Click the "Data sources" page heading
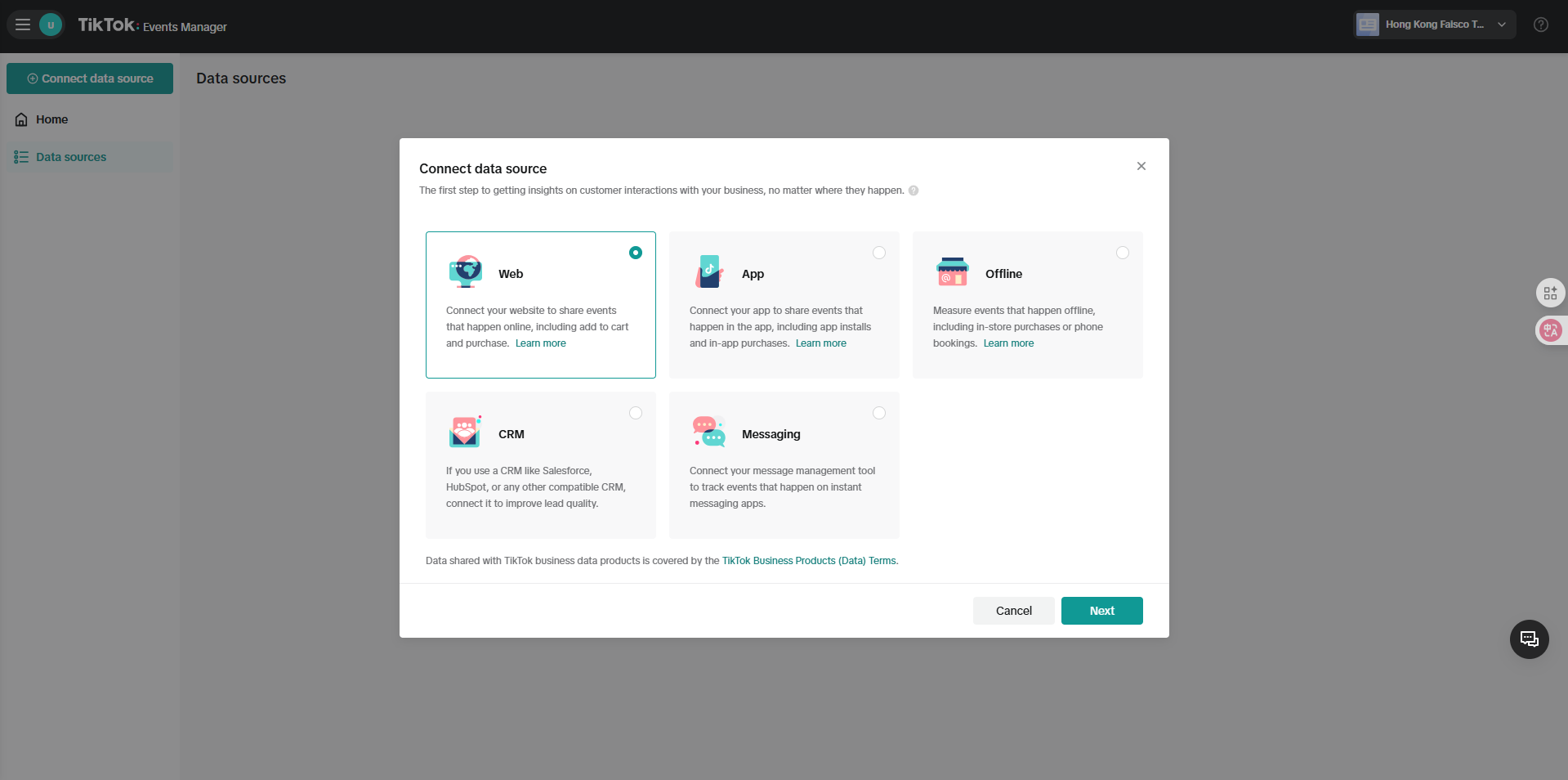Viewport: 1568px width, 780px height. [241, 78]
